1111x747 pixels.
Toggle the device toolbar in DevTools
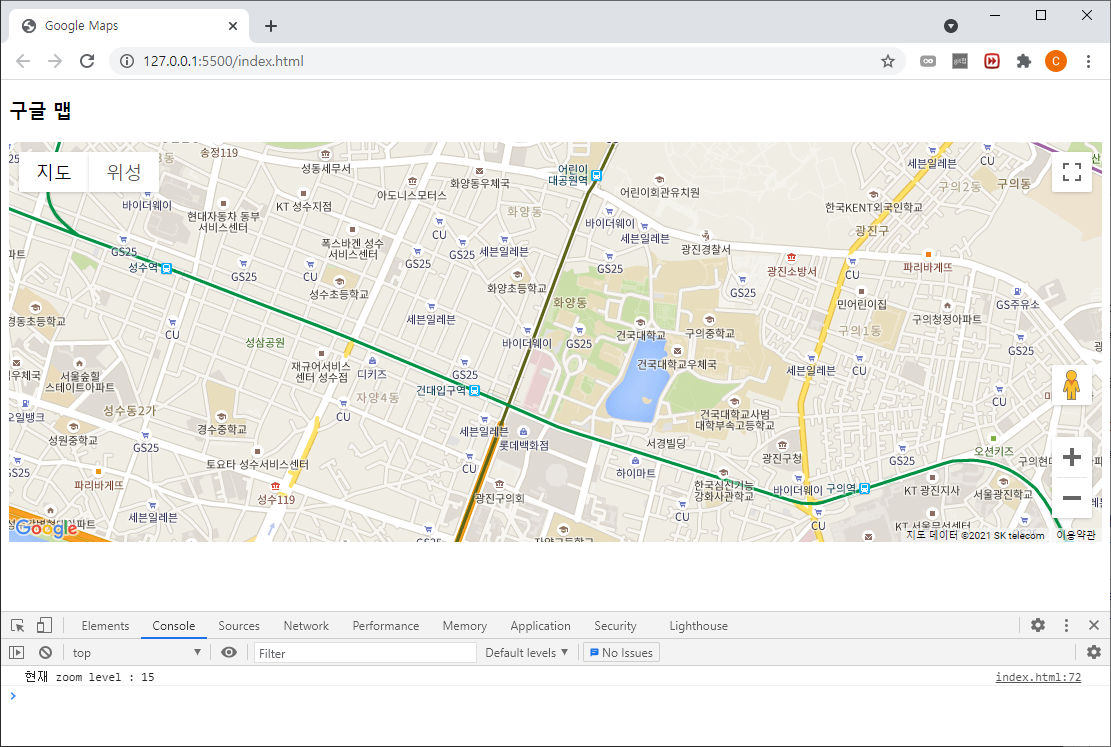44,625
